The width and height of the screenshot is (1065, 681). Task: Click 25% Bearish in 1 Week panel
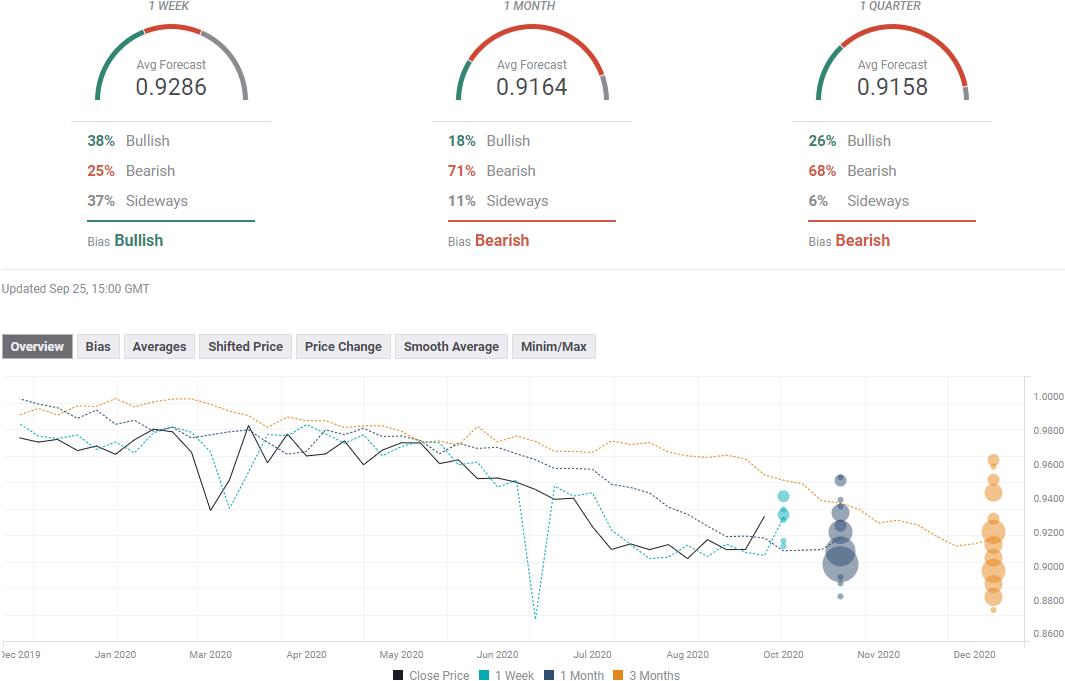[x=131, y=170]
